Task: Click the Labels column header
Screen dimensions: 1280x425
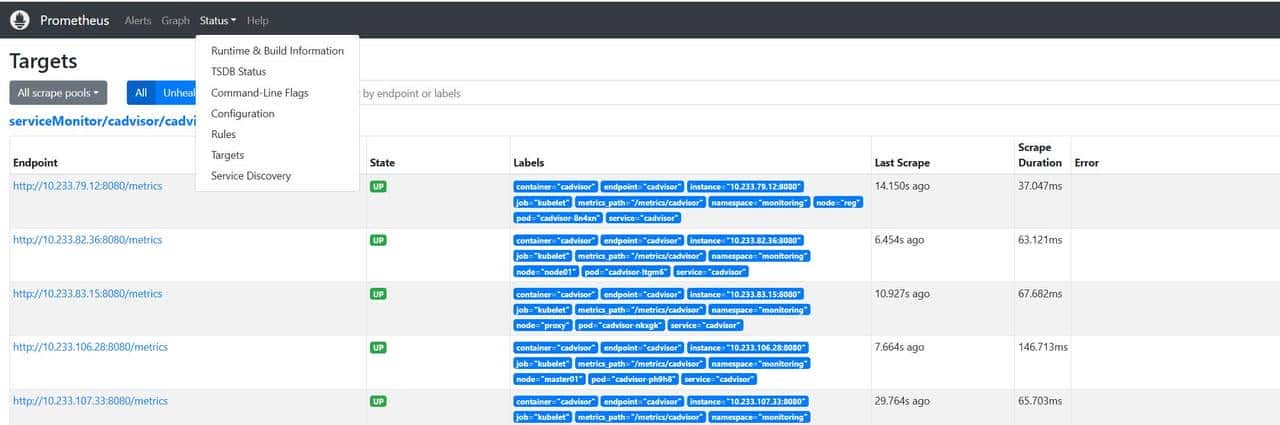Action: pyautogui.click(x=529, y=162)
